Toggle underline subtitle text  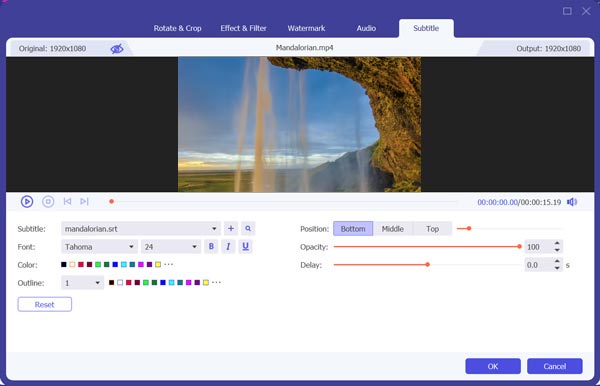tap(245, 247)
